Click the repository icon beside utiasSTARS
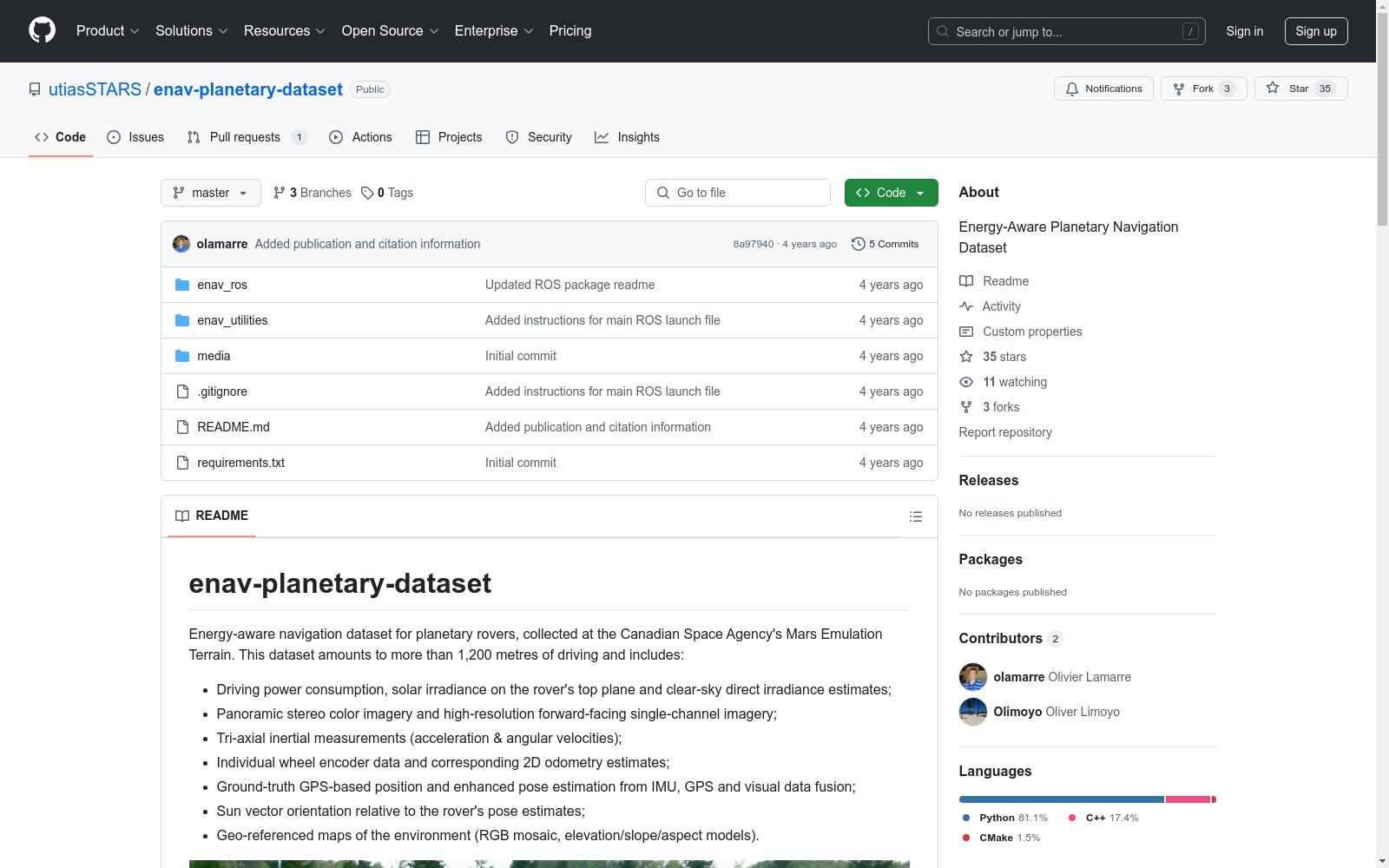This screenshot has width=1389, height=868. [35, 89]
